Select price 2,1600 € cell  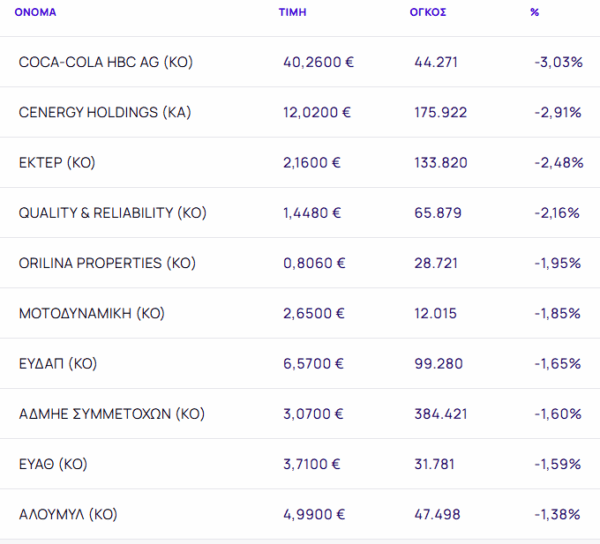pyautogui.click(x=312, y=163)
